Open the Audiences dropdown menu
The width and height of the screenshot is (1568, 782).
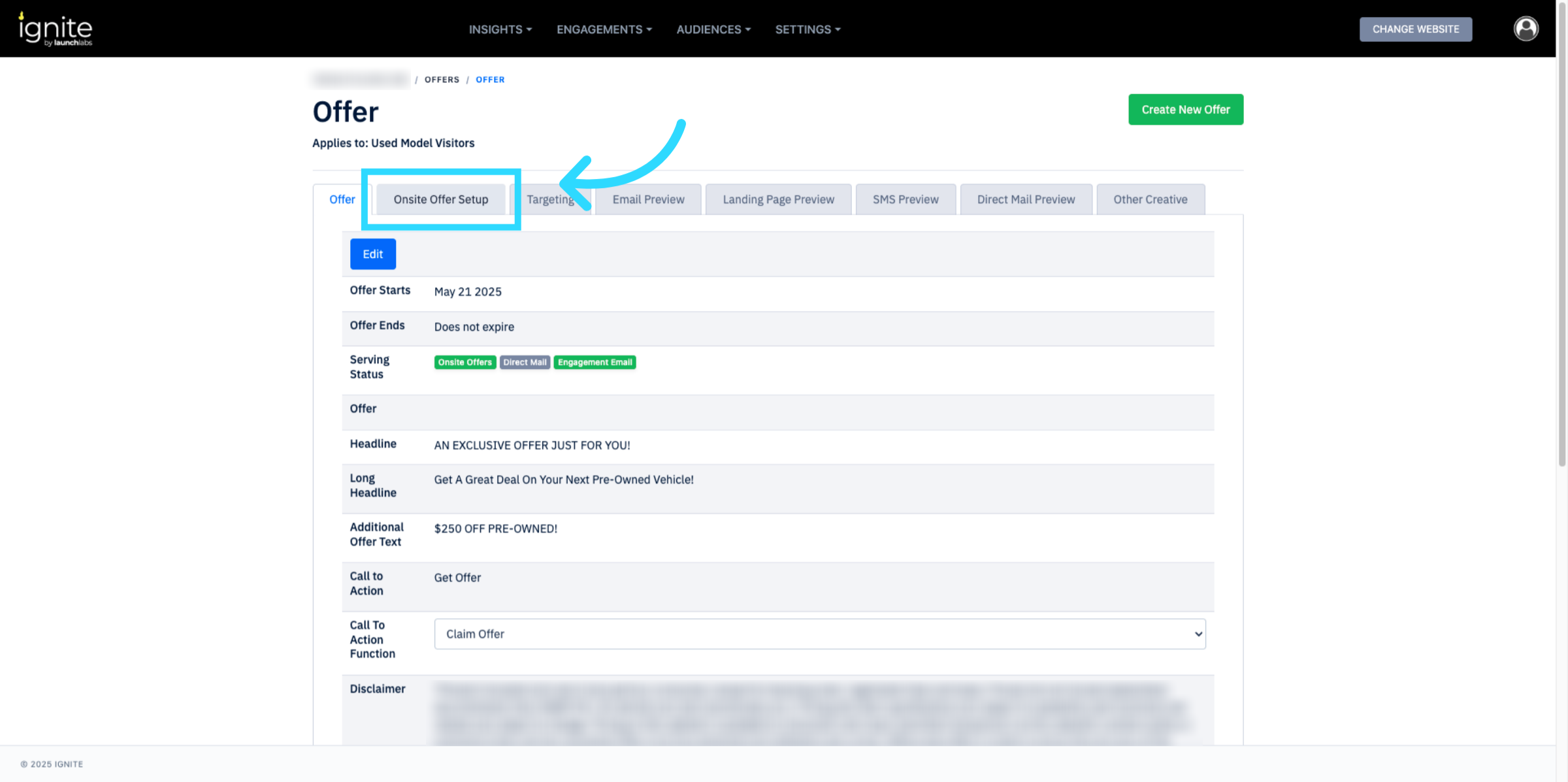tap(713, 29)
